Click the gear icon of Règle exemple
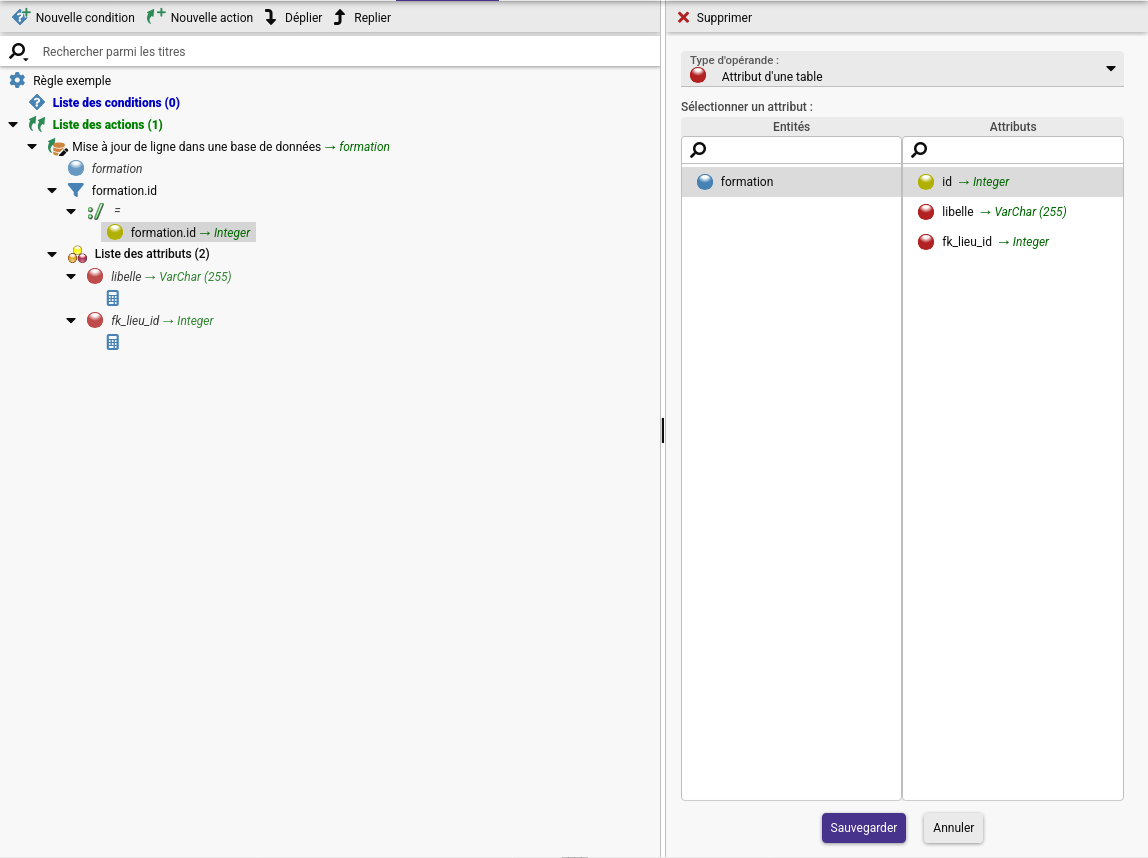Viewport: 1148px width, 858px height. [17, 81]
